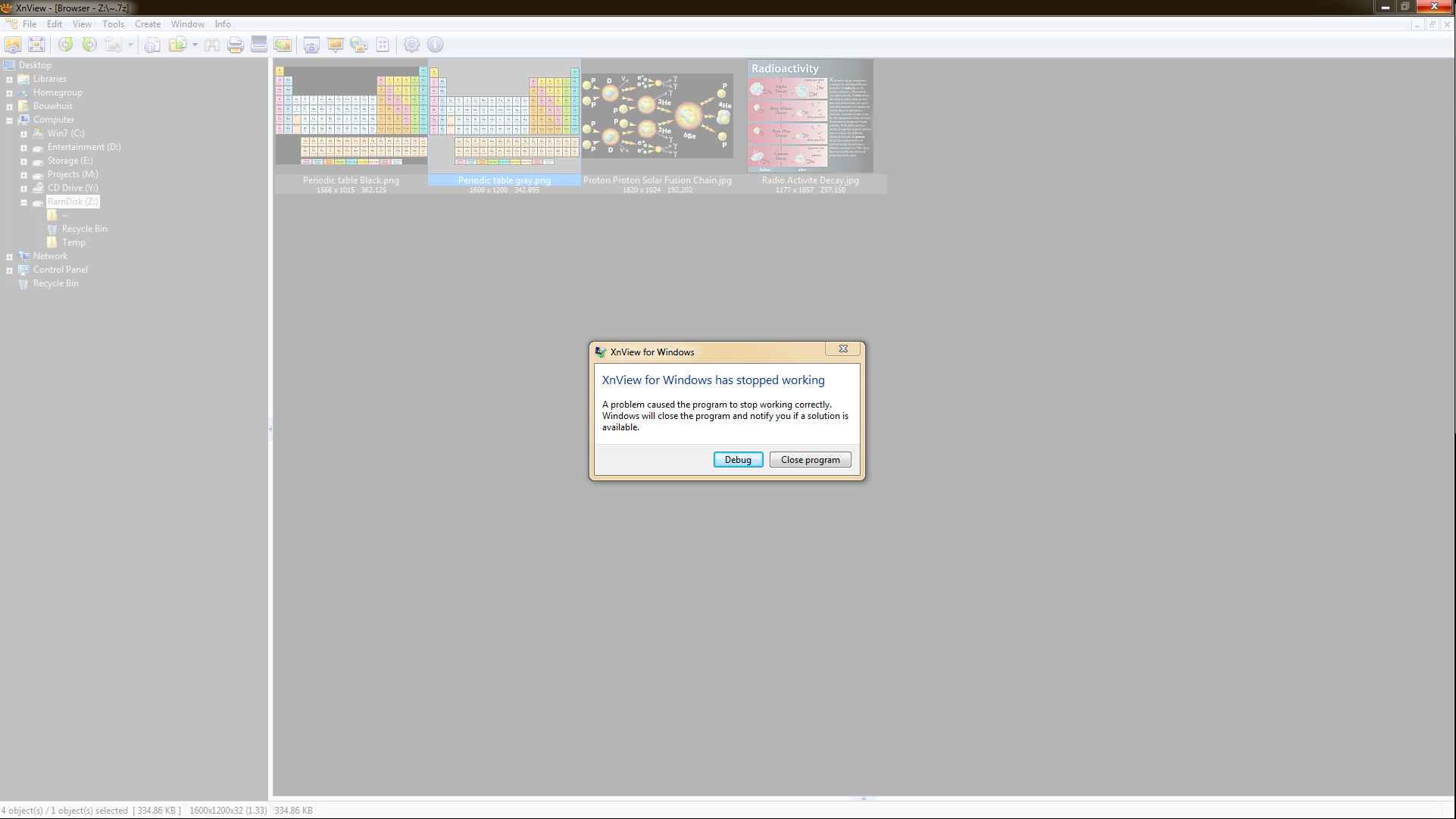Image resolution: width=1456 pixels, height=819 pixels.
Task: Click the fullscreen view toolbar icon
Action: coord(36,45)
